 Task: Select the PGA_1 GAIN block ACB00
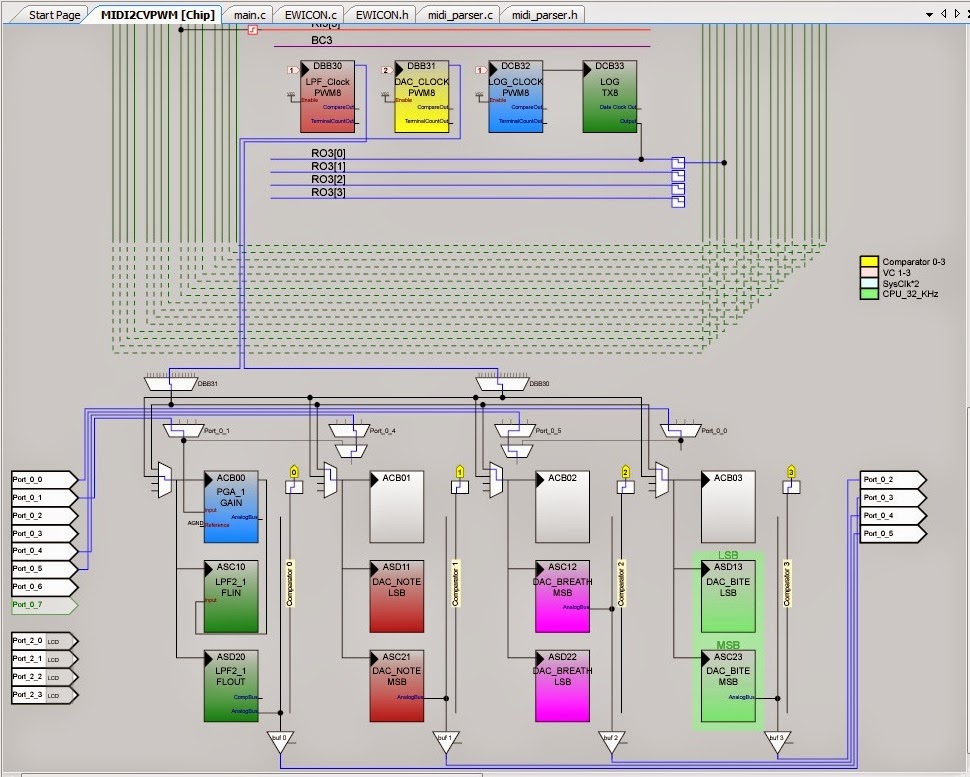pos(231,507)
